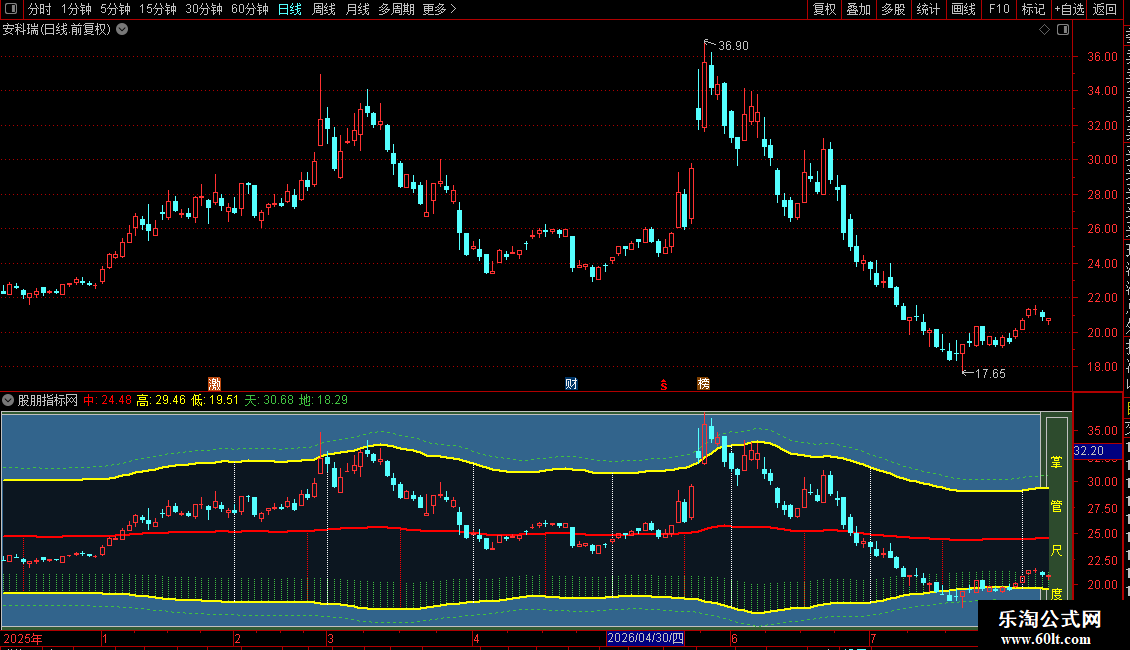Click the 17.65 low price label

click(x=989, y=373)
